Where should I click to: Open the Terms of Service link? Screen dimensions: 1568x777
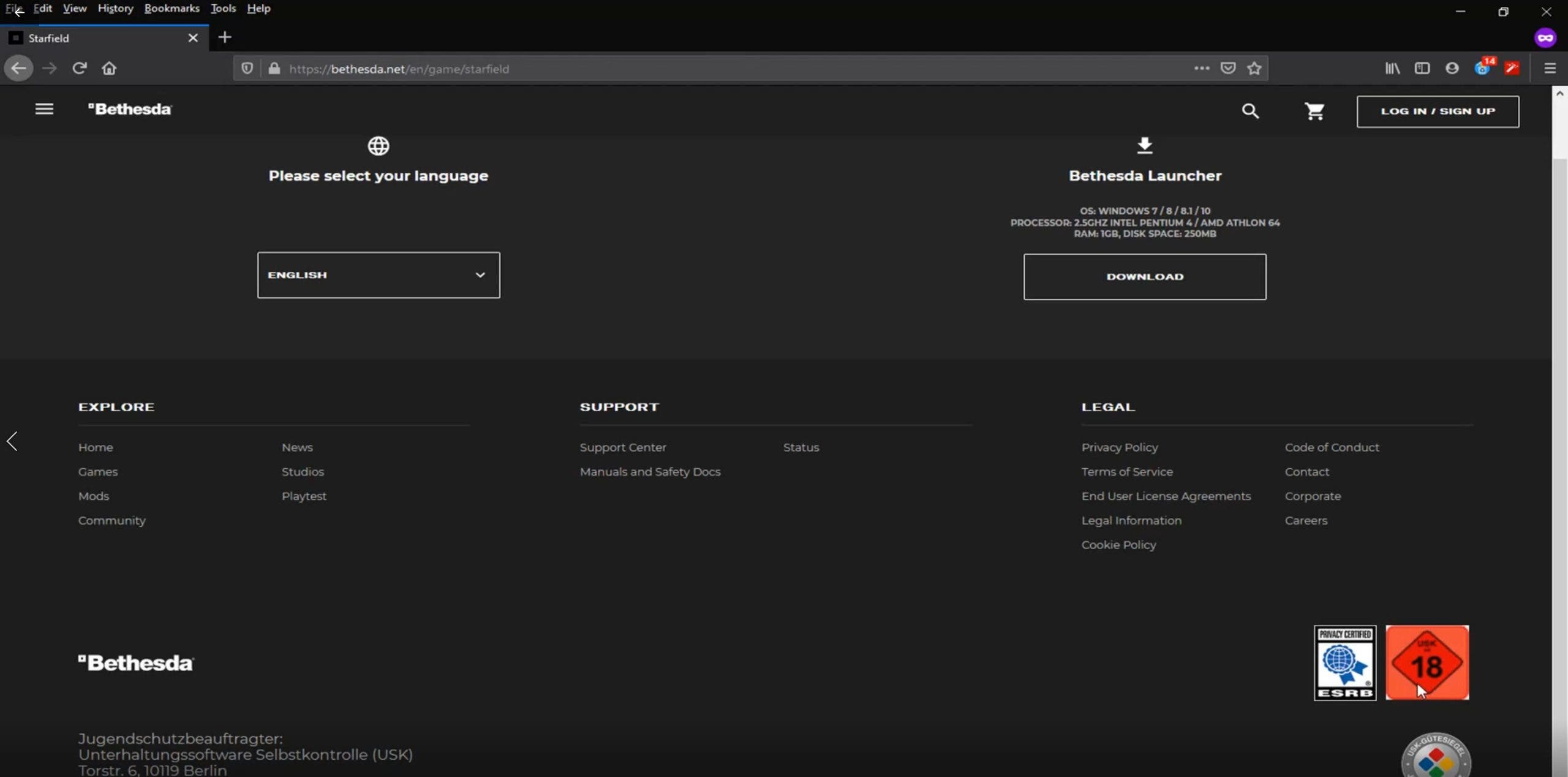tap(1127, 472)
